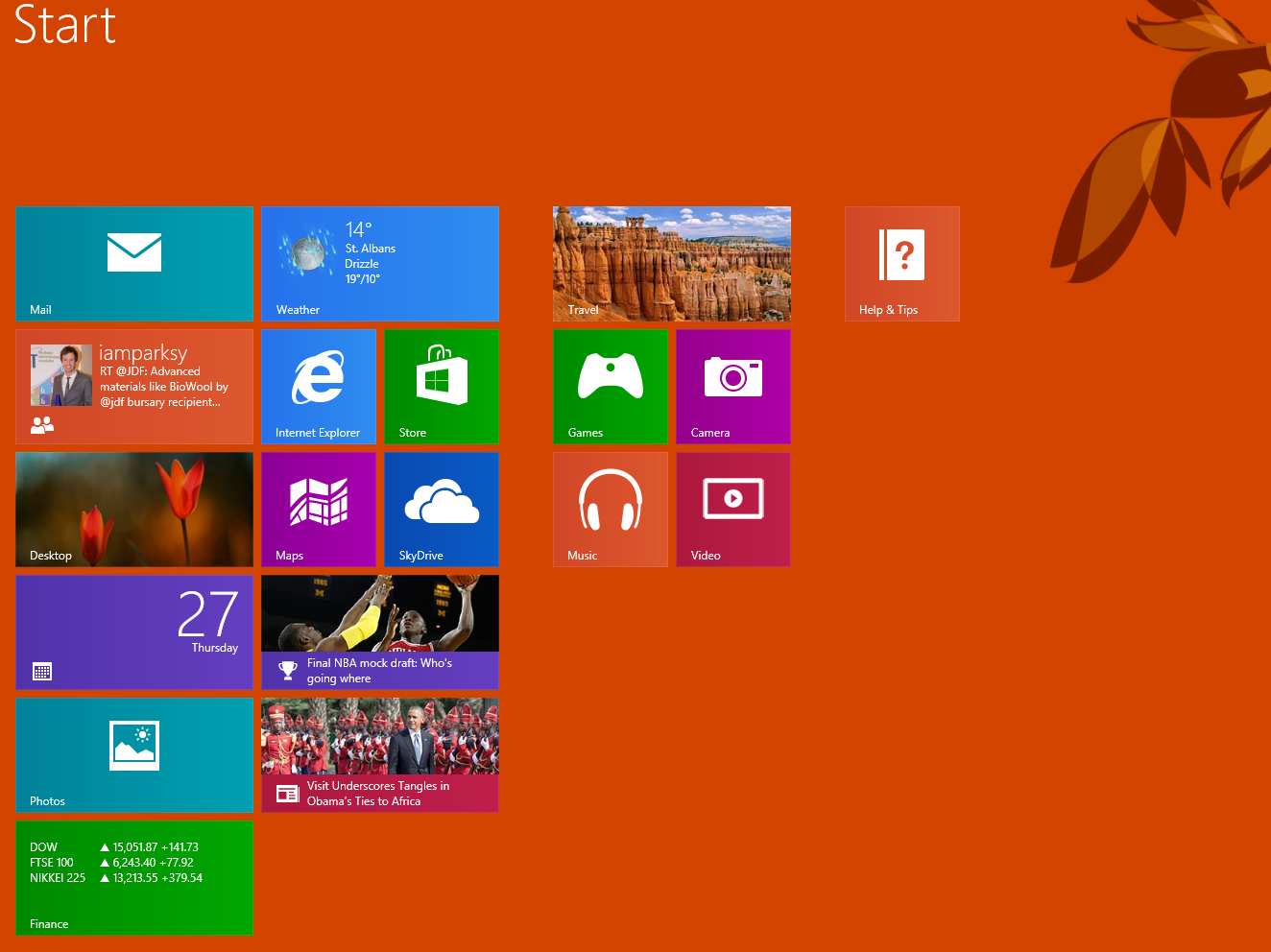Click the SkyDrive label

pyautogui.click(x=420, y=556)
